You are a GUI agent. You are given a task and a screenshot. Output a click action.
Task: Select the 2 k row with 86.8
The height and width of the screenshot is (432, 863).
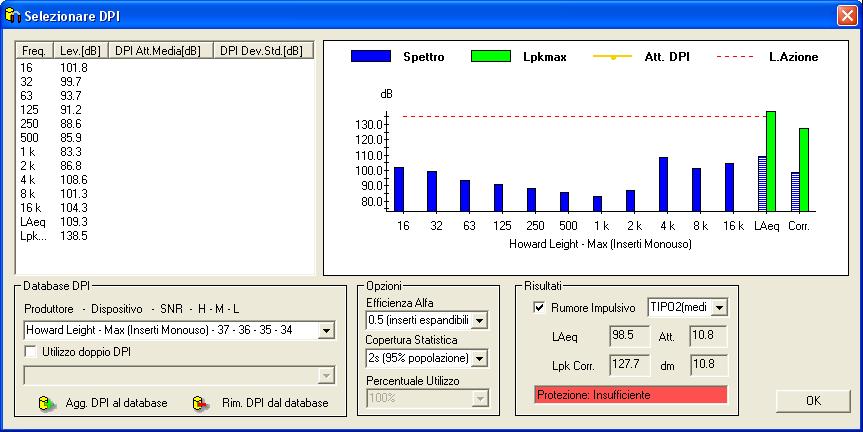(165, 166)
